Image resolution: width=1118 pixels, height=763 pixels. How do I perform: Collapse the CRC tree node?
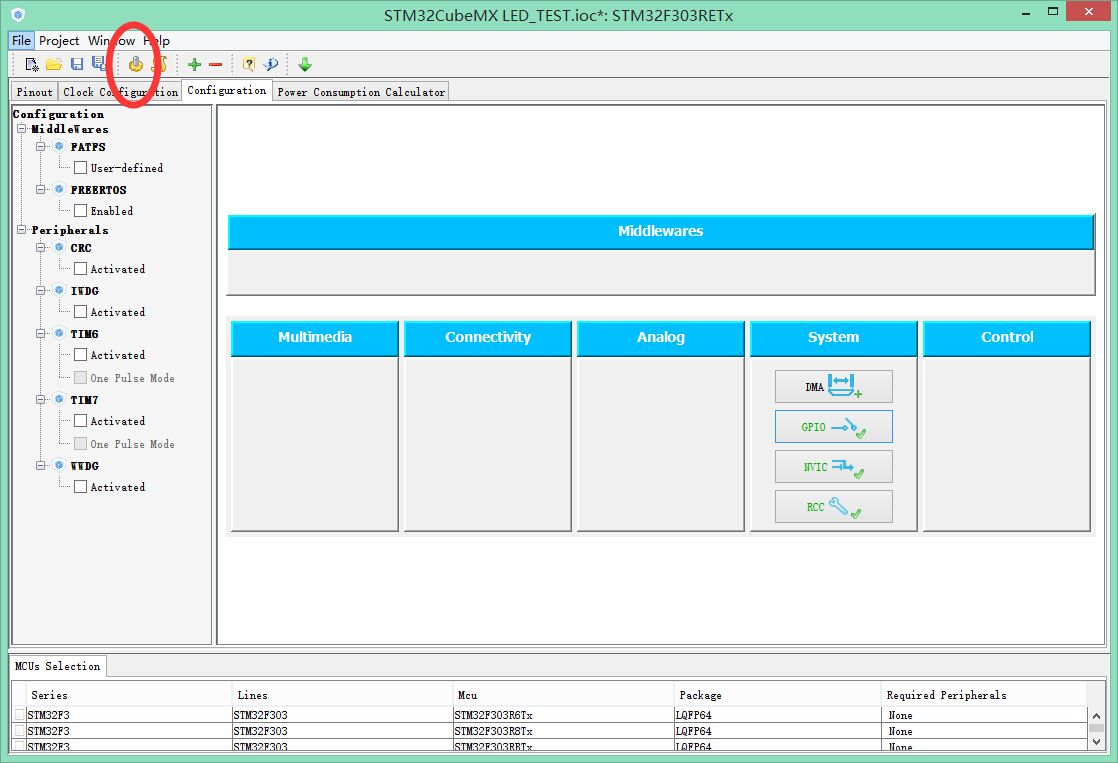pos(41,247)
